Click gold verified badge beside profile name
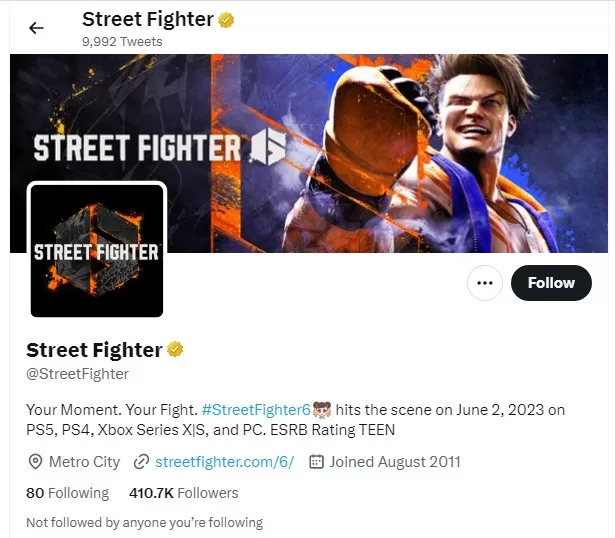615x538 pixels. click(175, 349)
